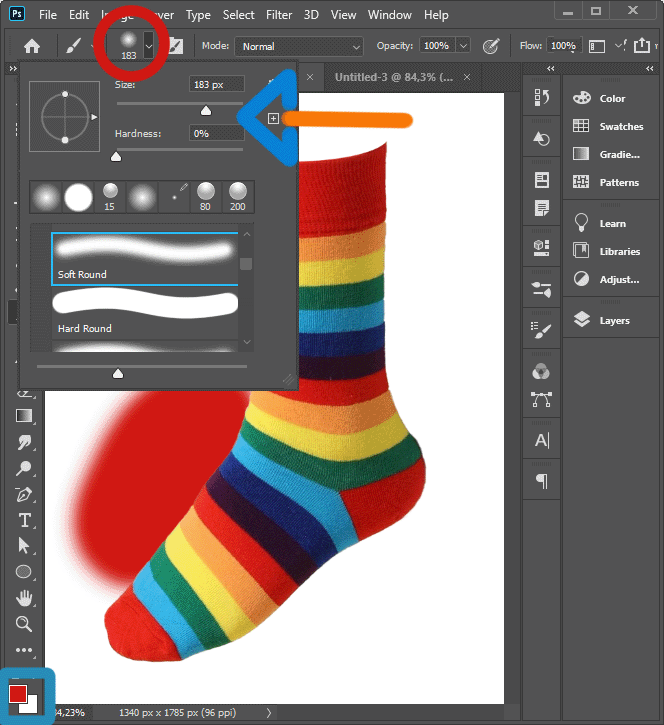This screenshot has height=725, width=664.
Task: Open the Character panel icon
Action: [x=541, y=440]
